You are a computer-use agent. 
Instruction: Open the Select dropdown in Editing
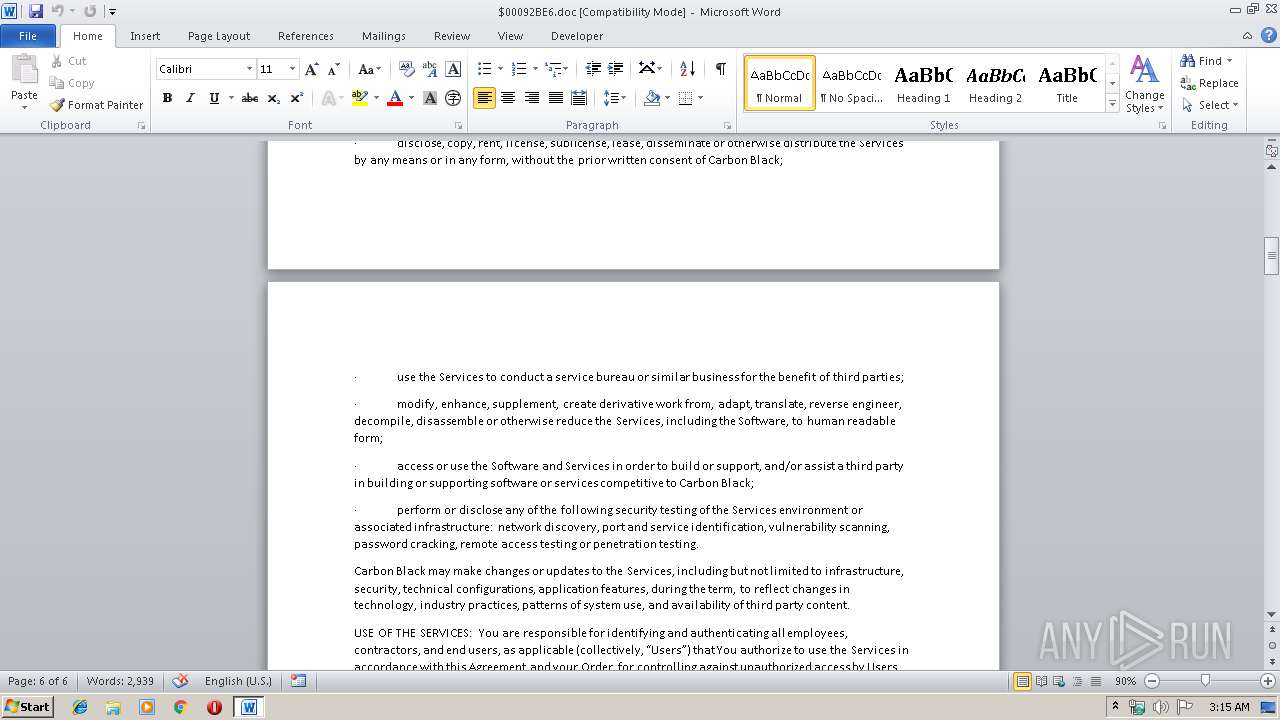(1209, 105)
